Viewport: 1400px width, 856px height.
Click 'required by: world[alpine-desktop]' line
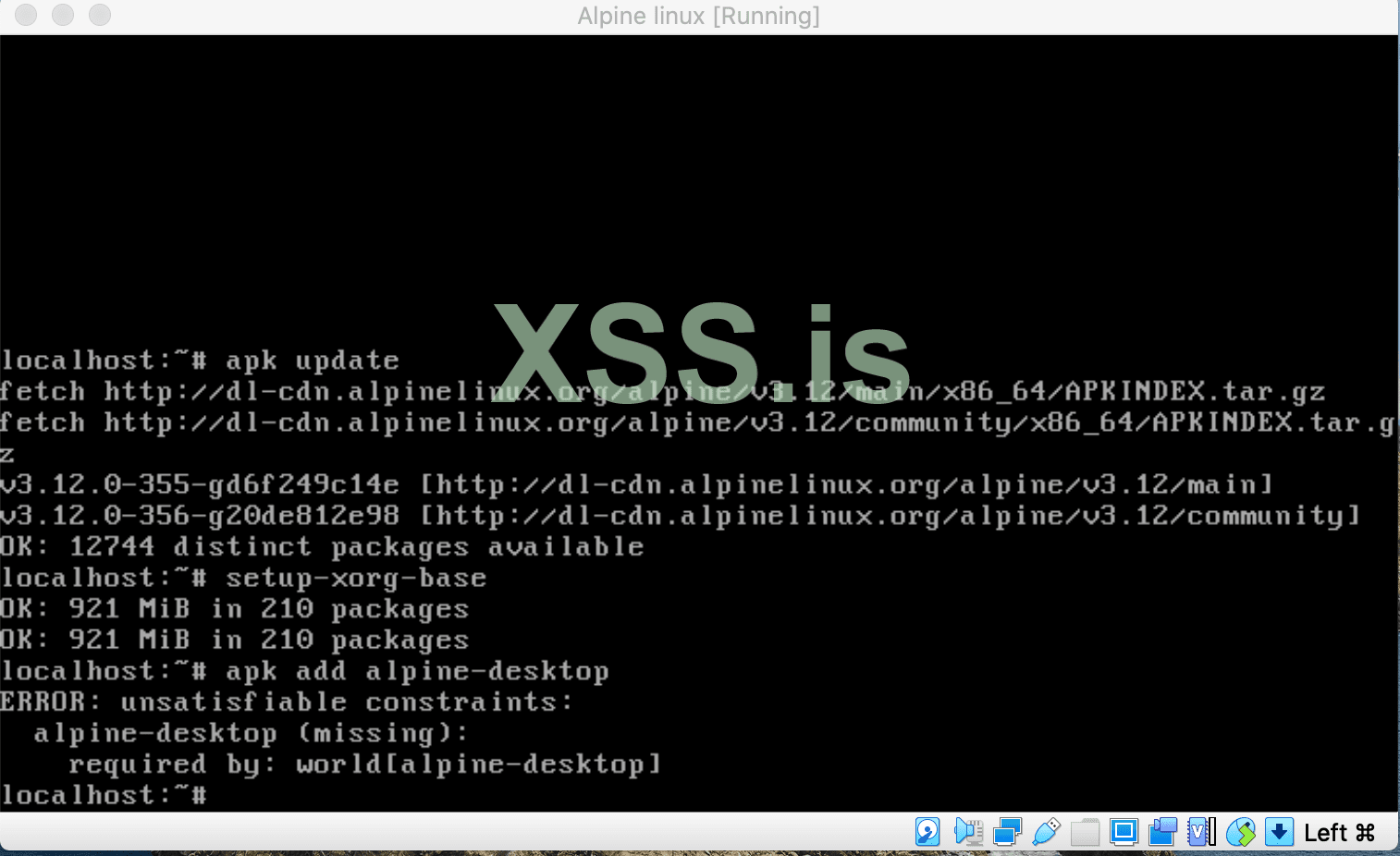click(365, 764)
